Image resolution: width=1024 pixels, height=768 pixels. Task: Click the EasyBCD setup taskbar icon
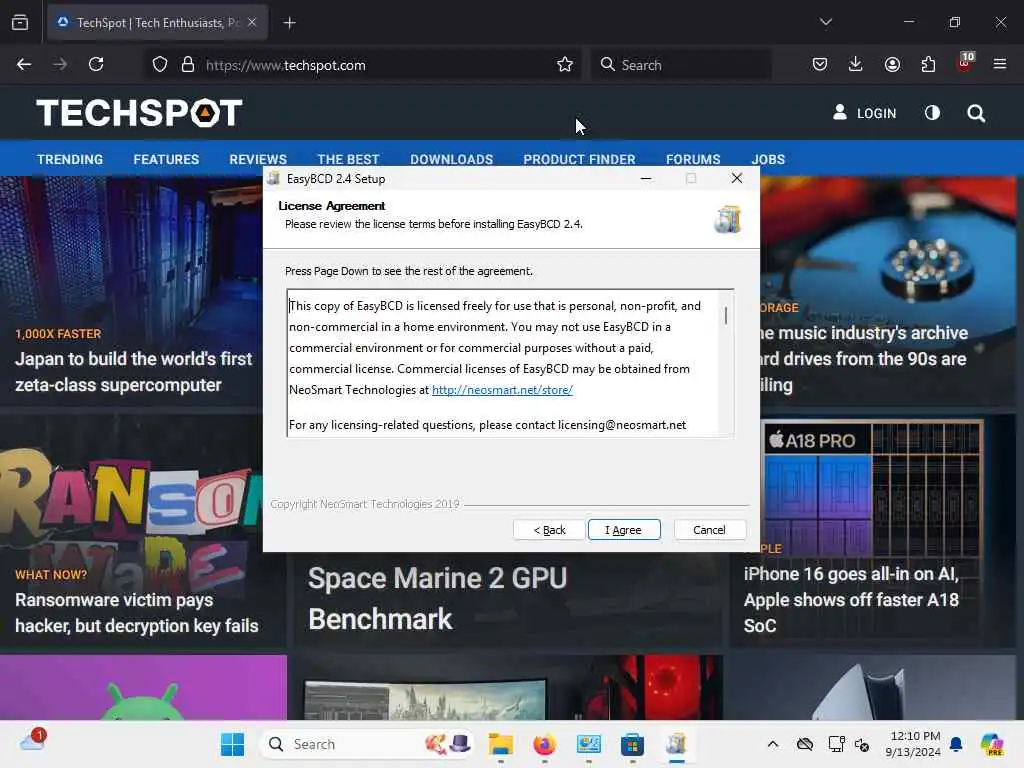677,744
